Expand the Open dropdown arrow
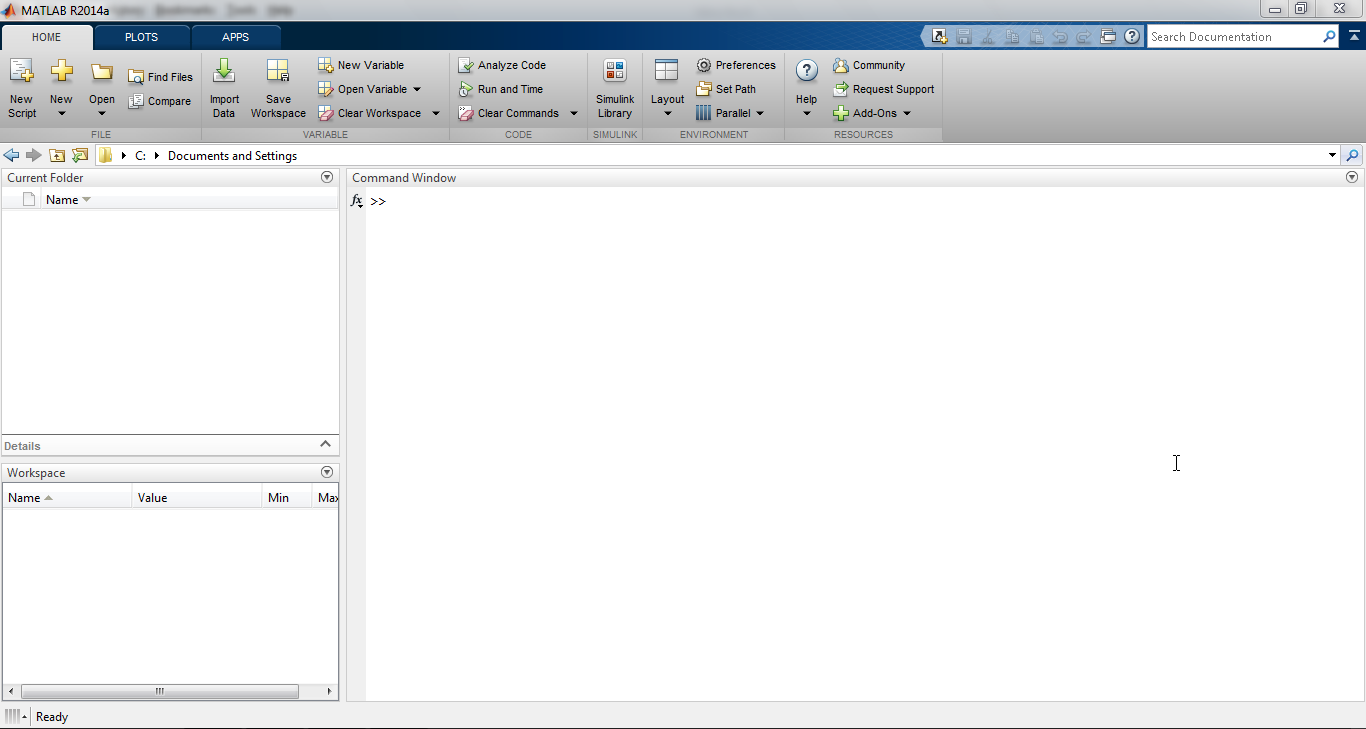 102,113
